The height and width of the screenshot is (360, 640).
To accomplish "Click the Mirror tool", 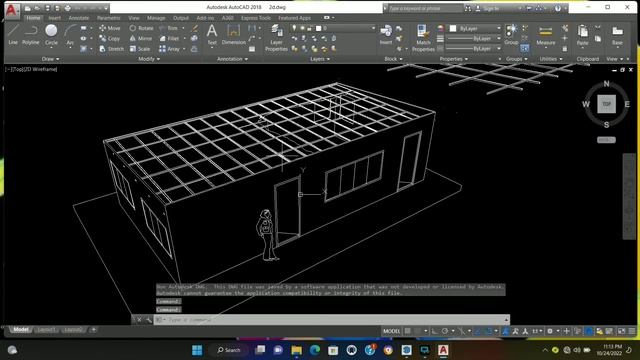I will [141, 38].
